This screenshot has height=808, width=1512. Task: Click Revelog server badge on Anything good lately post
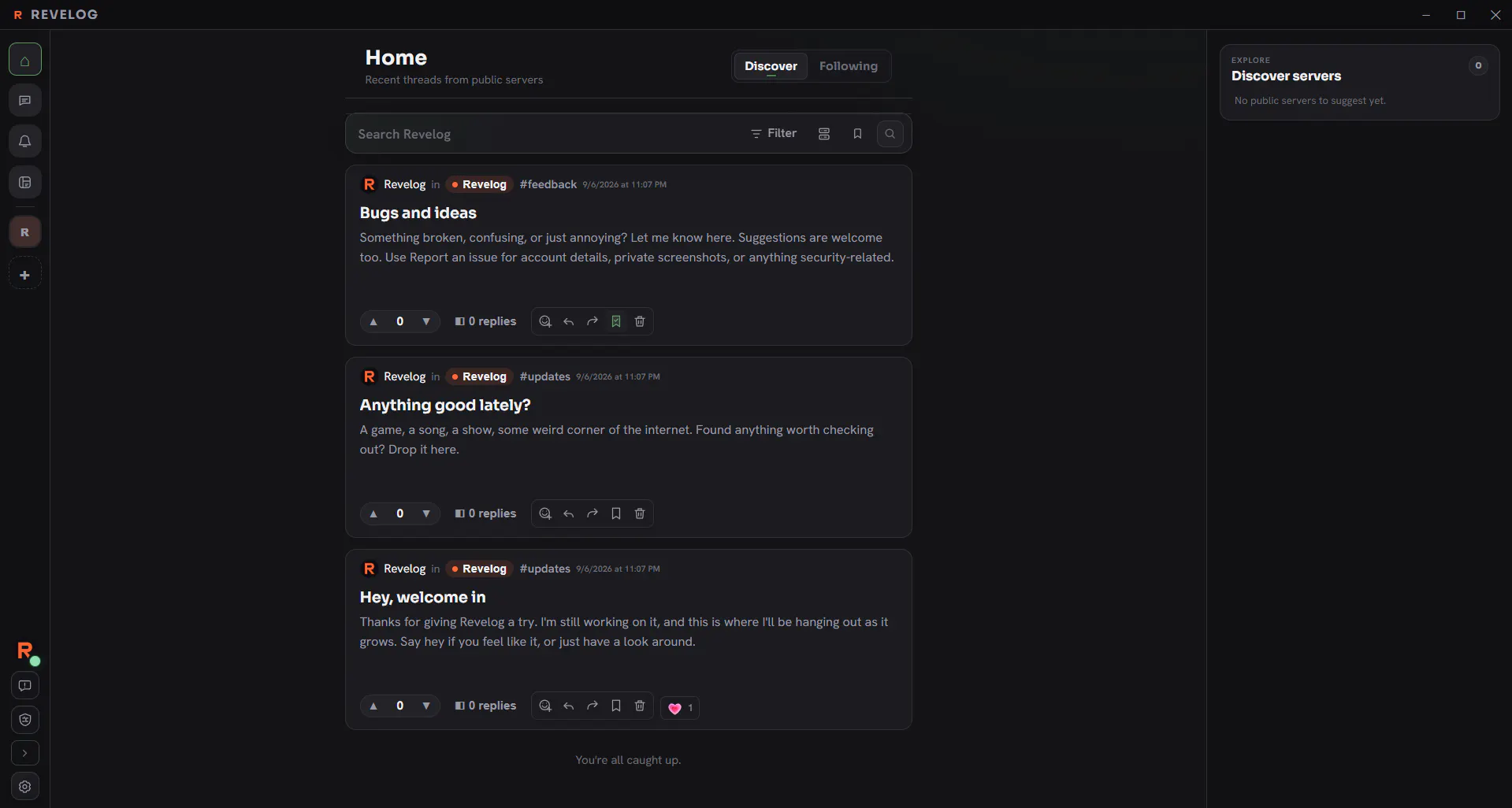click(x=479, y=376)
